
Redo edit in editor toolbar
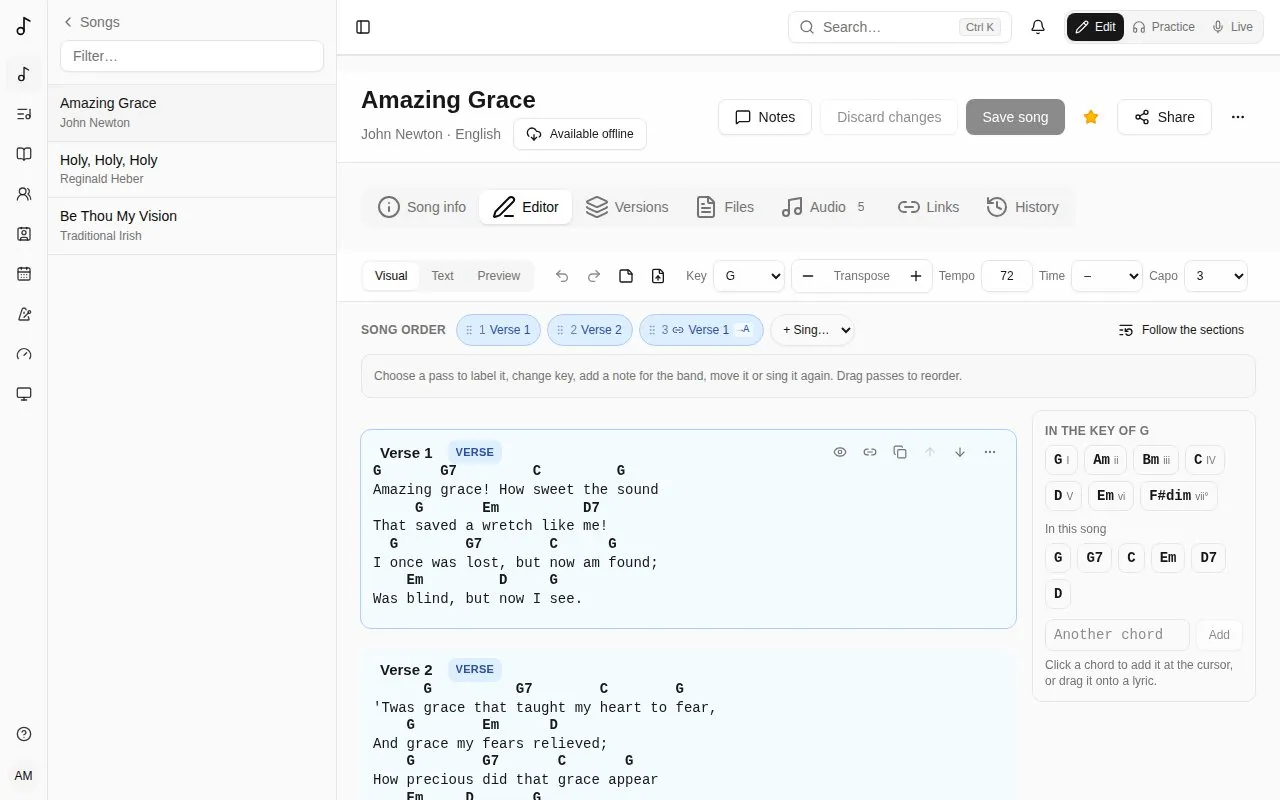tap(594, 276)
